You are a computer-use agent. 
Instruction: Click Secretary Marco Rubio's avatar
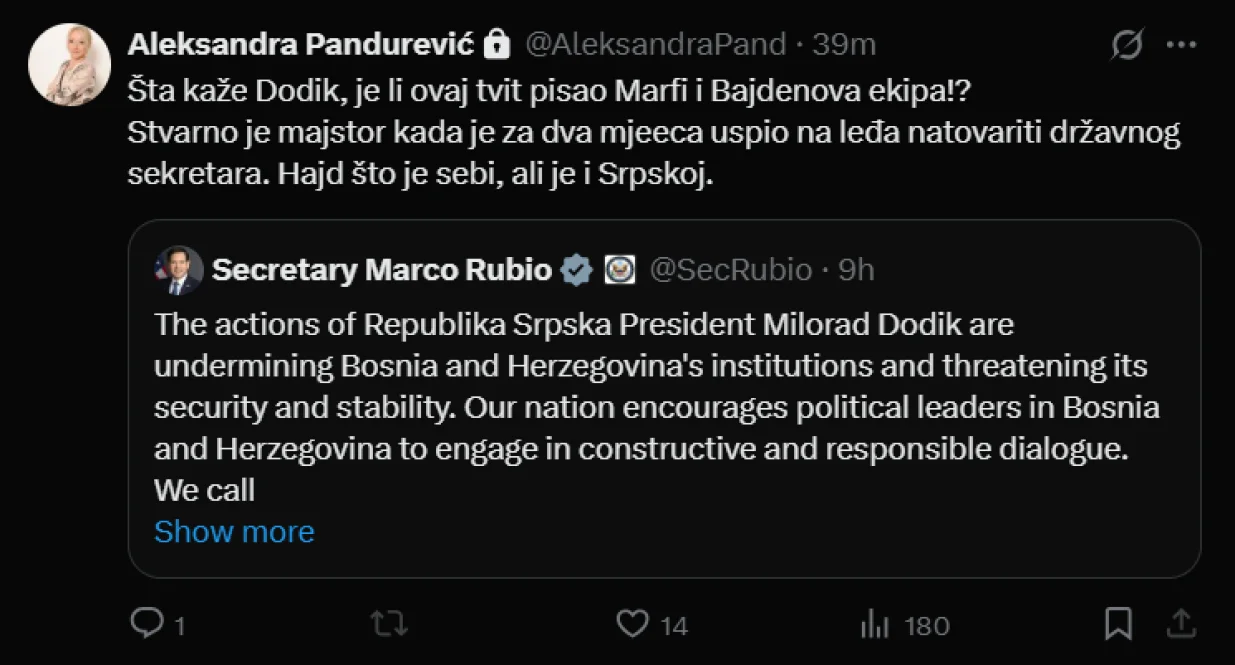180,268
